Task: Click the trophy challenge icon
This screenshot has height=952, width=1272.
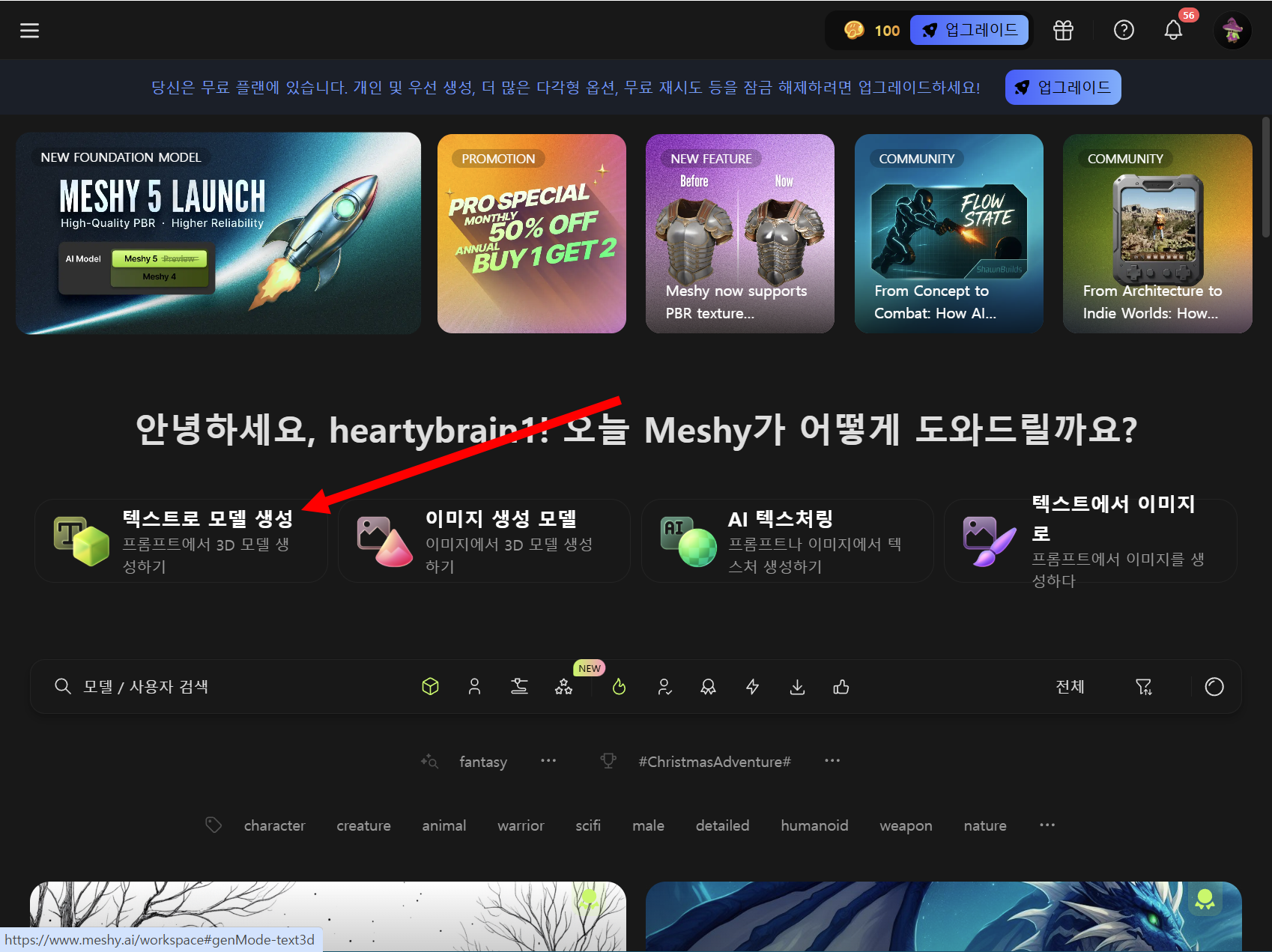Action: [608, 761]
